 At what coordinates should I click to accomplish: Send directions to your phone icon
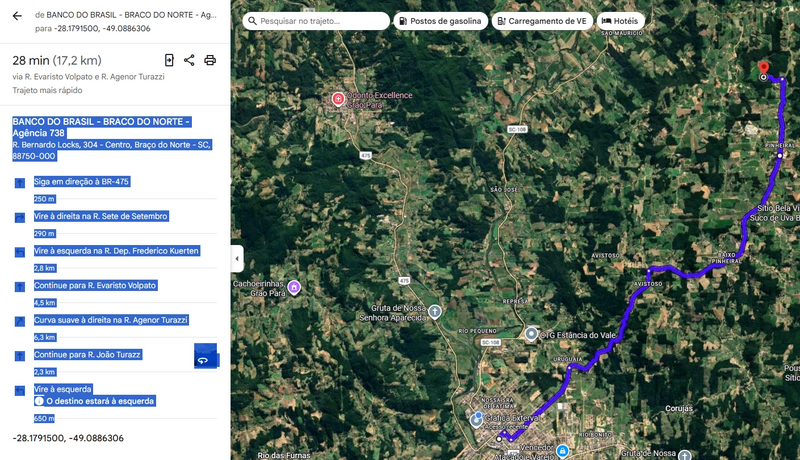pyautogui.click(x=169, y=60)
